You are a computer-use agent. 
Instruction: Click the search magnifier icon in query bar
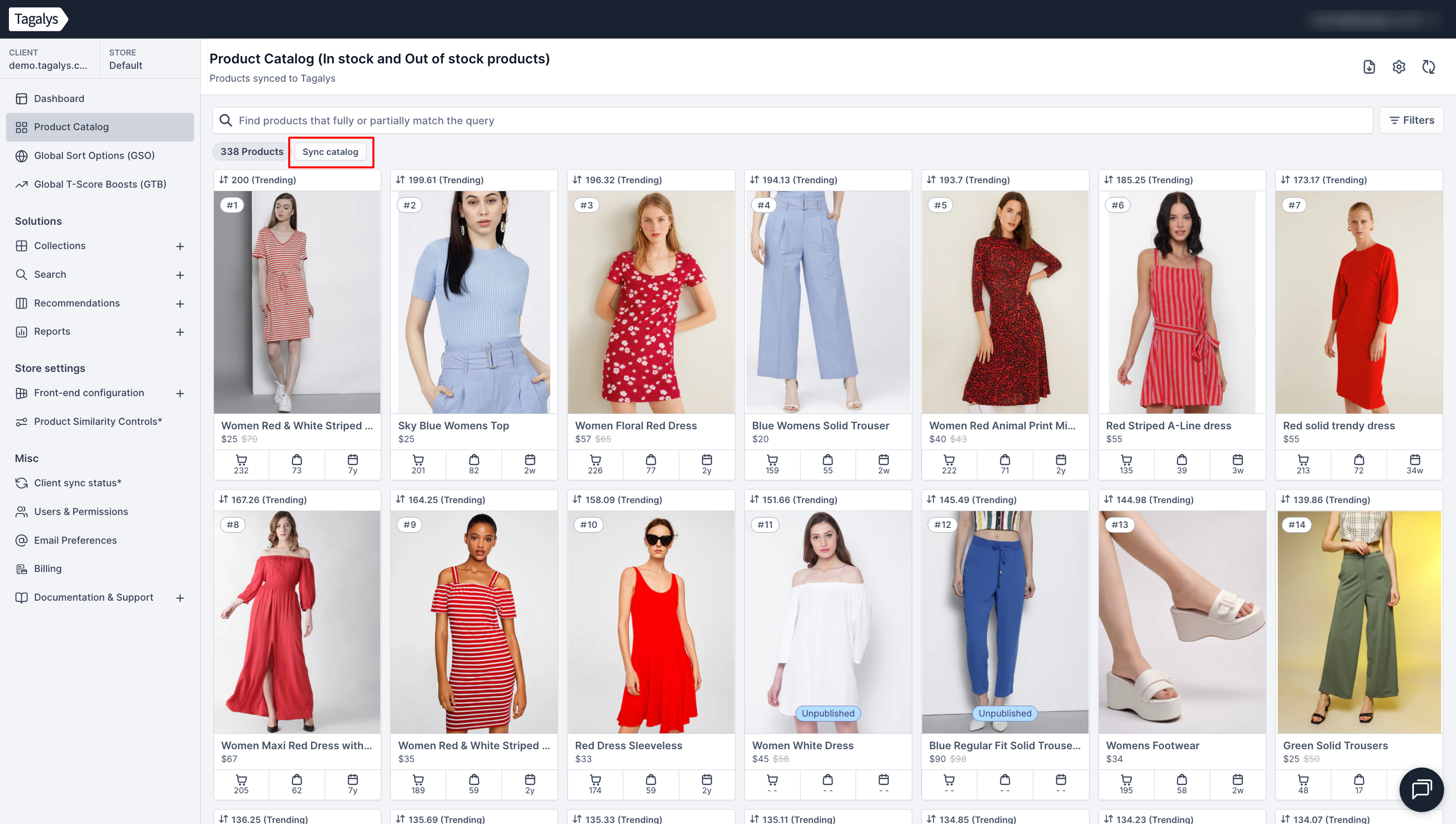pyautogui.click(x=226, y=120)
